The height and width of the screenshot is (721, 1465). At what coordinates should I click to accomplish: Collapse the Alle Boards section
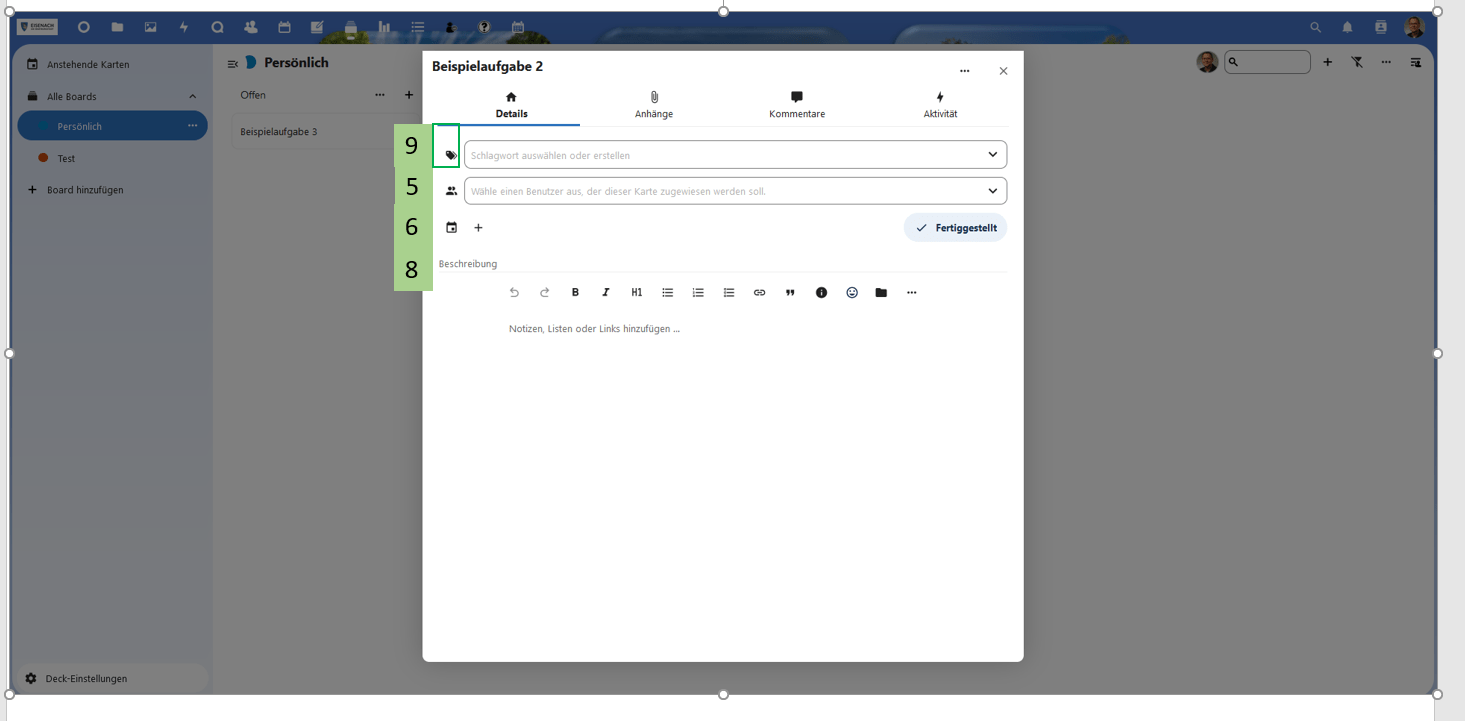192,97
